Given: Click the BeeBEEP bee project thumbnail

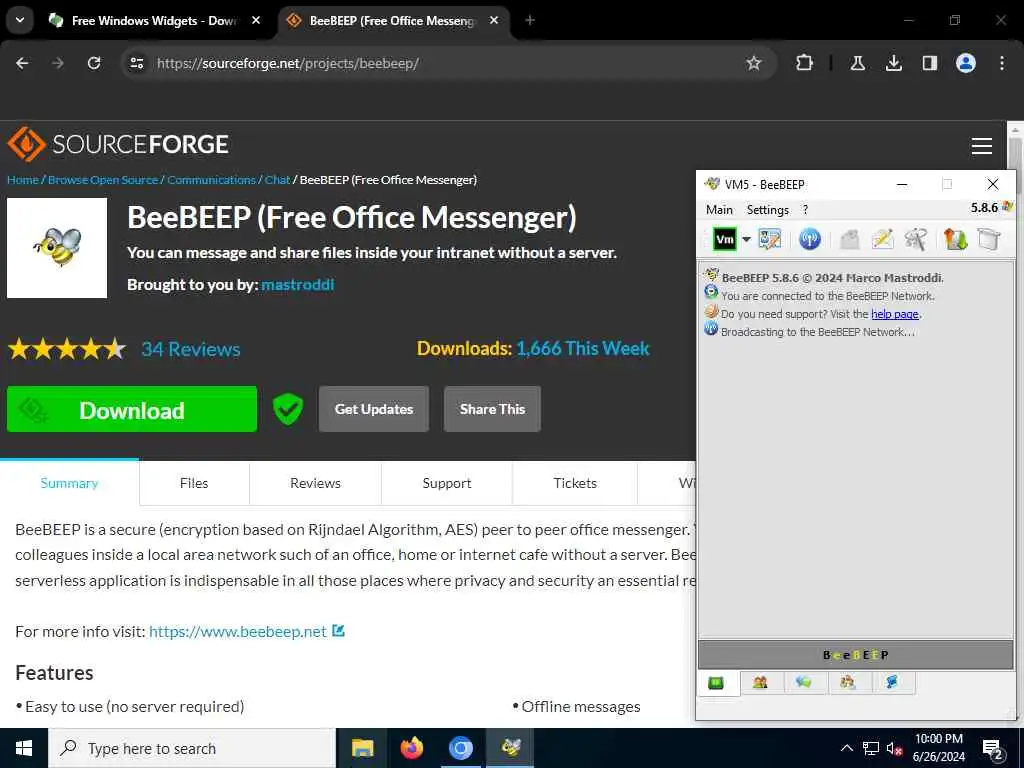Looking at the screenshot, I should pyautogui.click(x=57, y=248).
